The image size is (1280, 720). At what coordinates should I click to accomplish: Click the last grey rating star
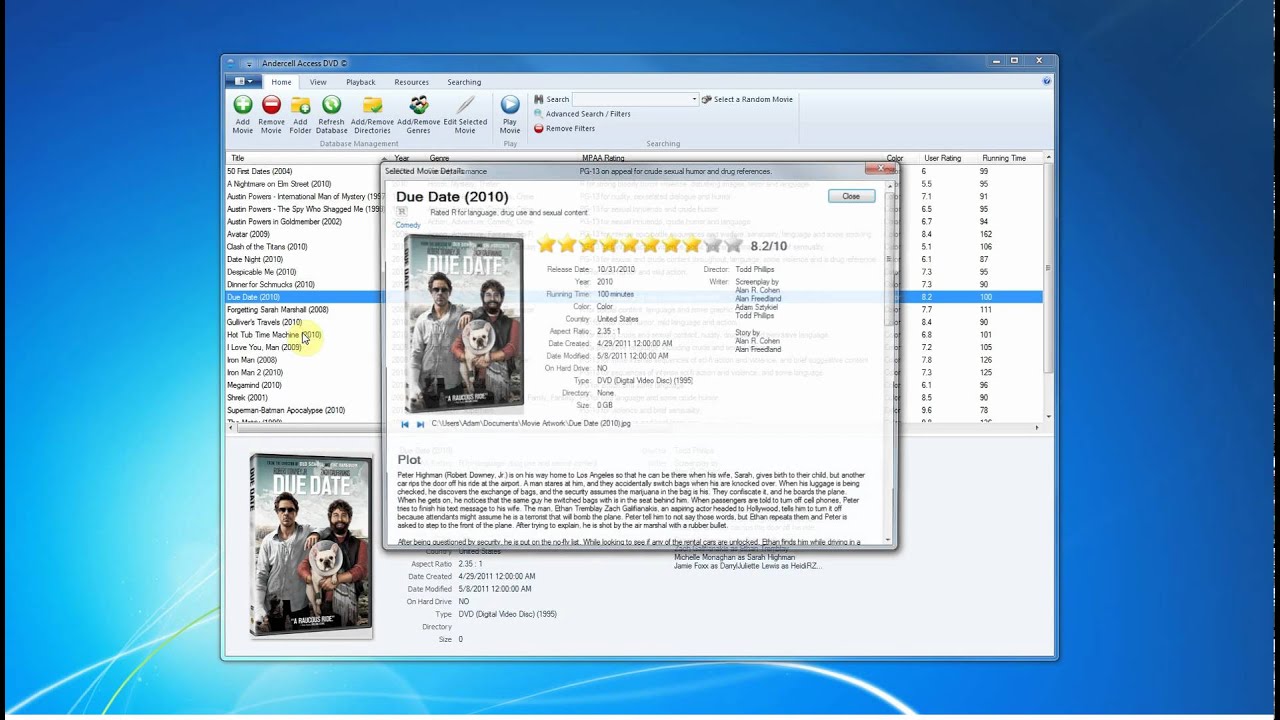coord(734,244)
